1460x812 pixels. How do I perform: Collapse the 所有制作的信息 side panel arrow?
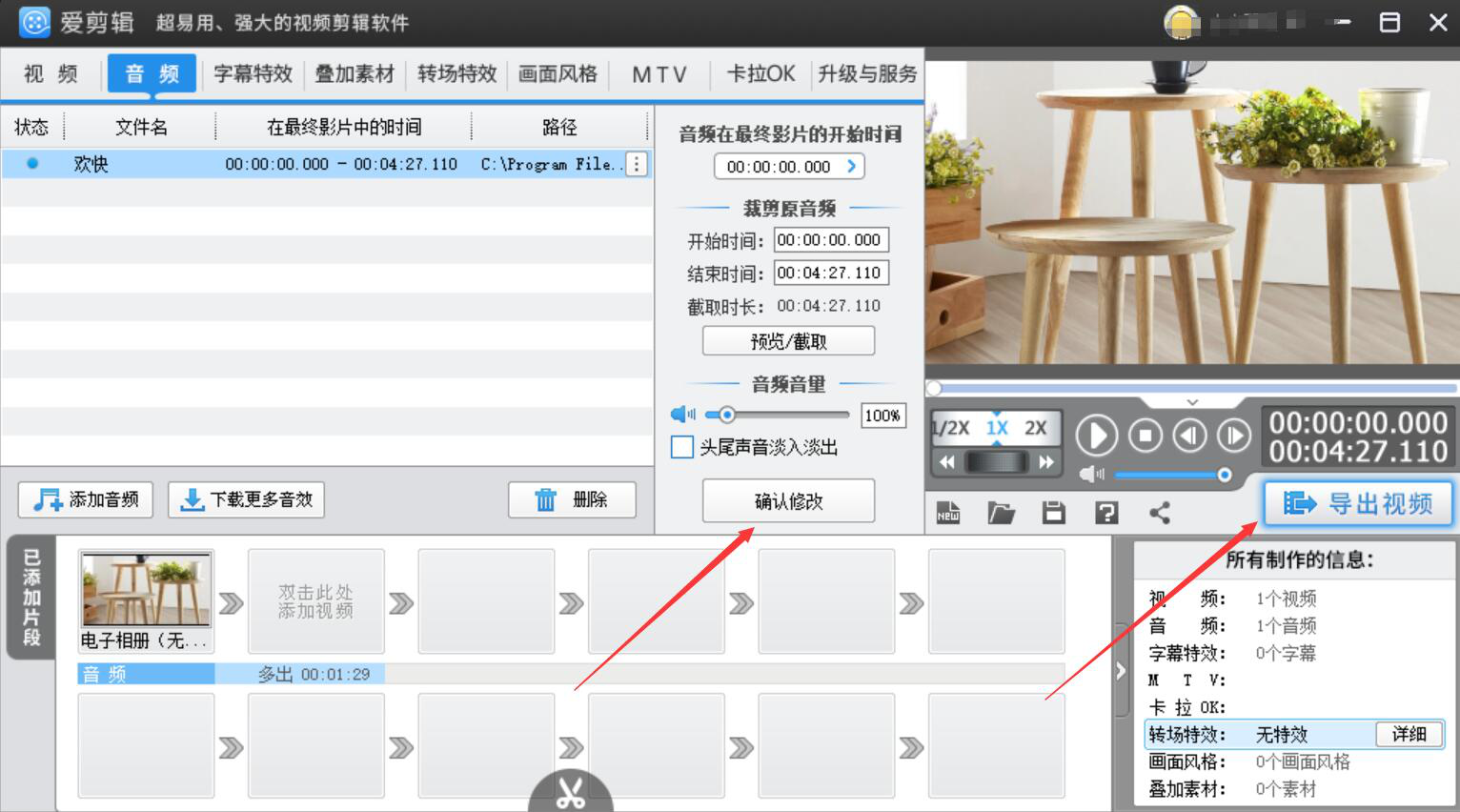pyautogui.click(x=1121, y=671)
